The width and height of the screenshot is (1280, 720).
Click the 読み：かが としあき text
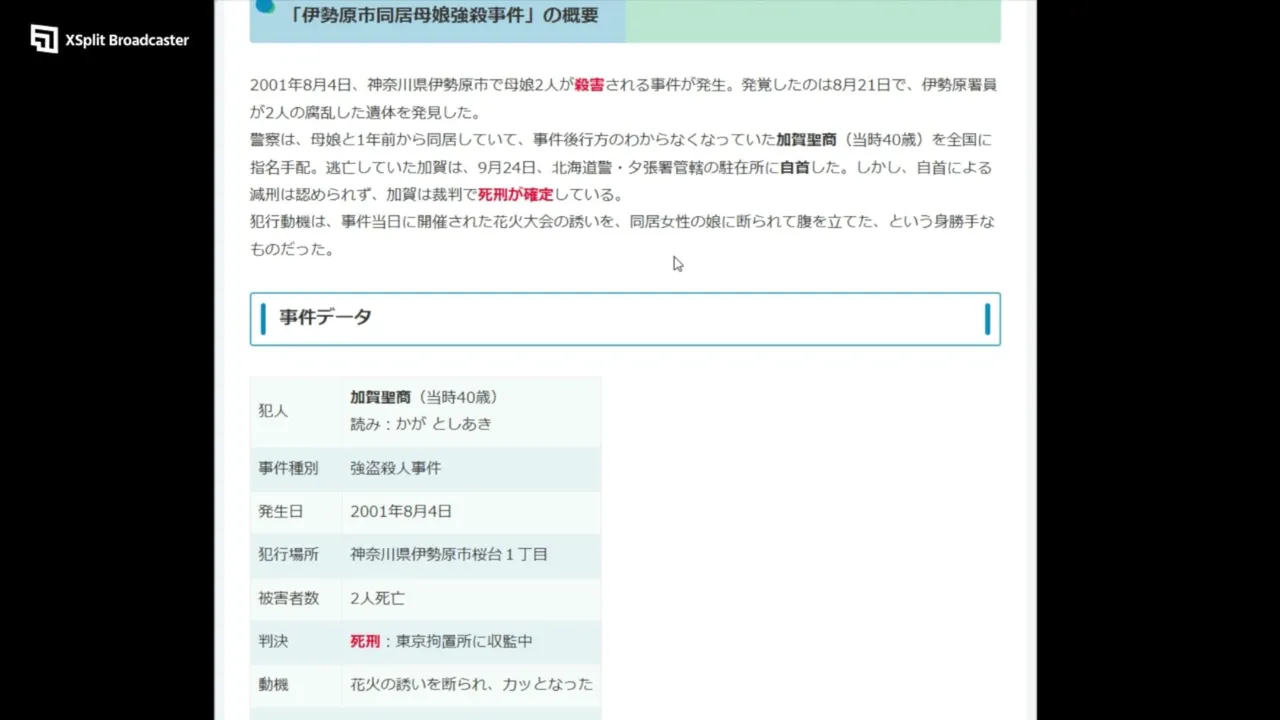[x=421, y=423]
